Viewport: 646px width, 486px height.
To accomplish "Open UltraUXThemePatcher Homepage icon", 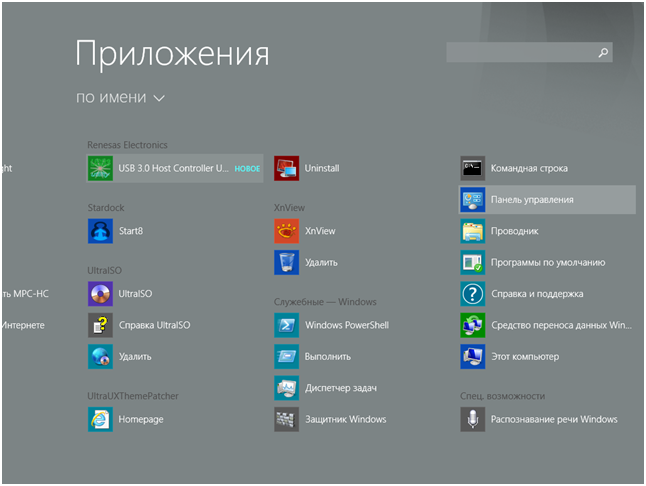I will tap(100, 419).
